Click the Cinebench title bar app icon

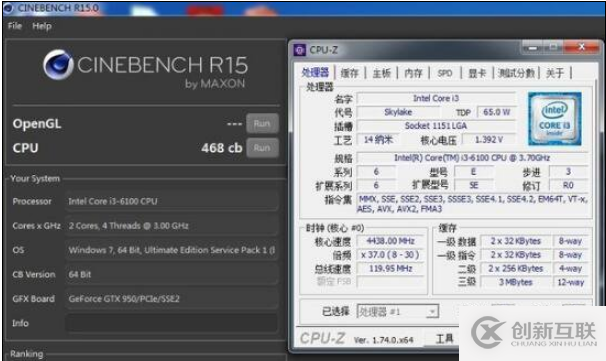(9, 8)
